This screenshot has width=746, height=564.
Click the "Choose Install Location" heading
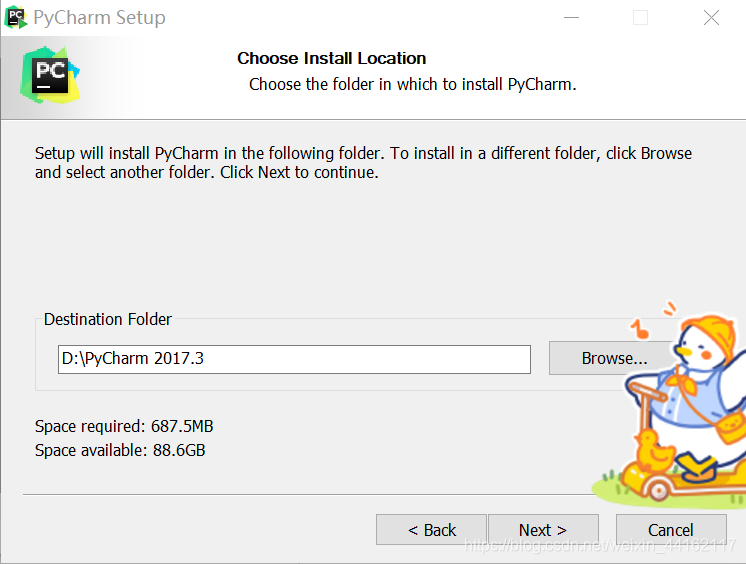tap(332, 58)
